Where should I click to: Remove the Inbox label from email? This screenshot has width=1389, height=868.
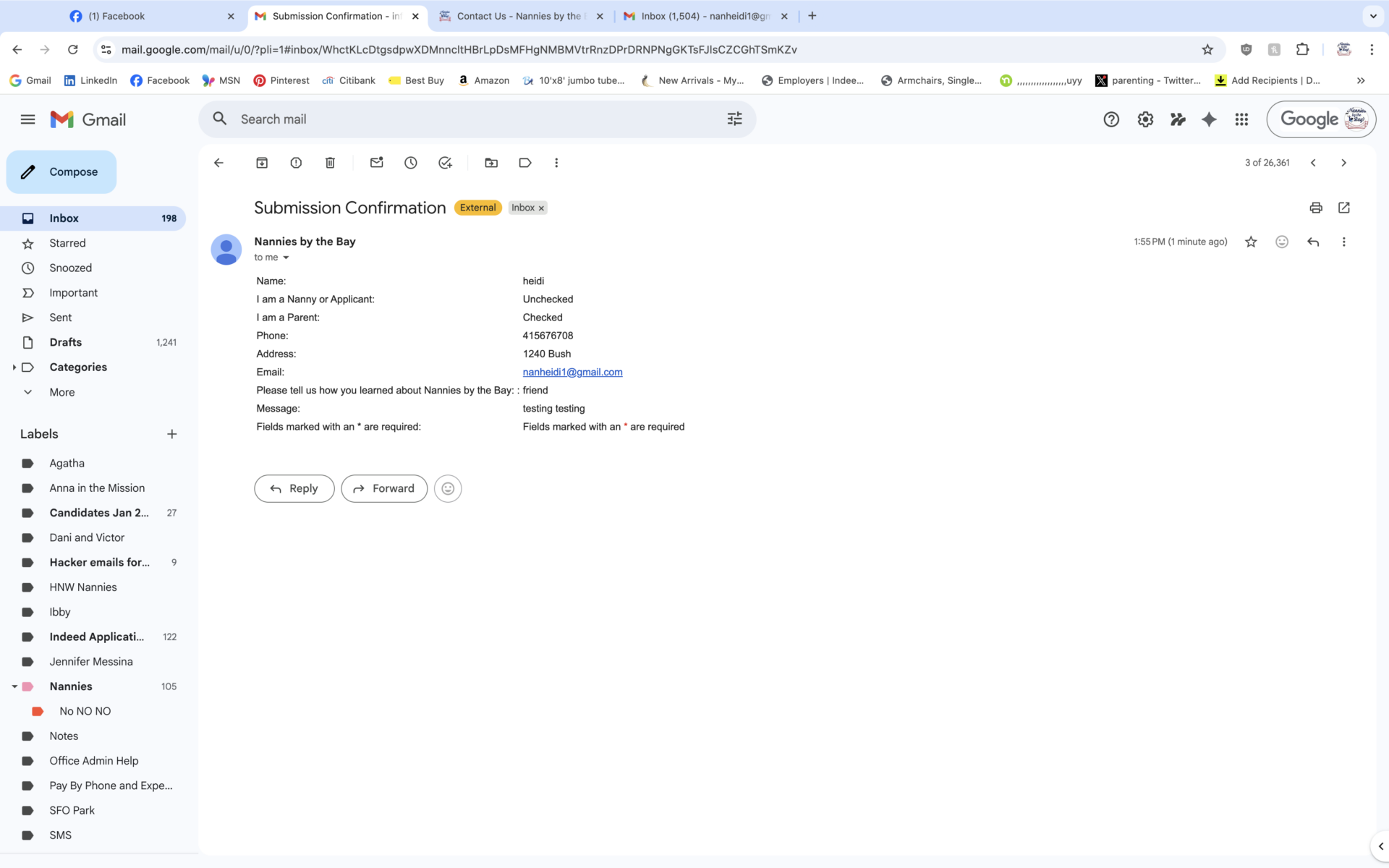(x=541, y=208)
